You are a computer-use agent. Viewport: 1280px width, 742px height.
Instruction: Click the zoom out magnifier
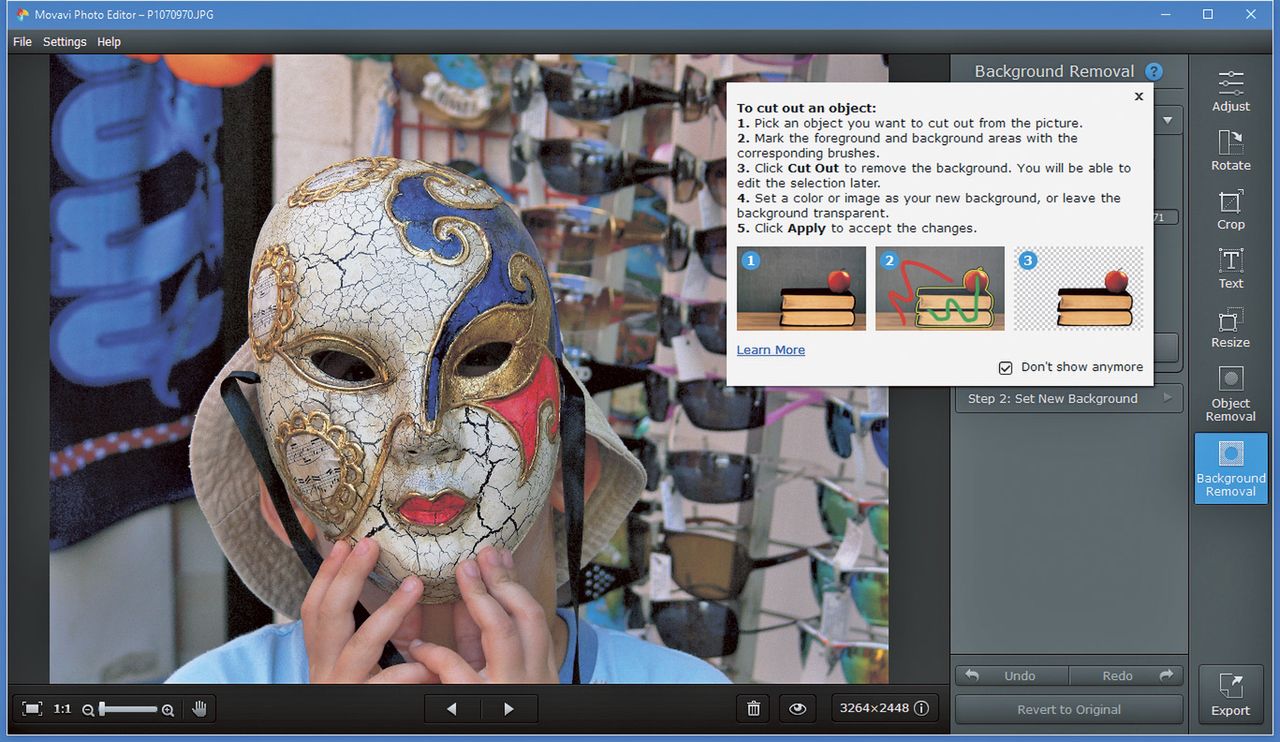pos(88,710)
